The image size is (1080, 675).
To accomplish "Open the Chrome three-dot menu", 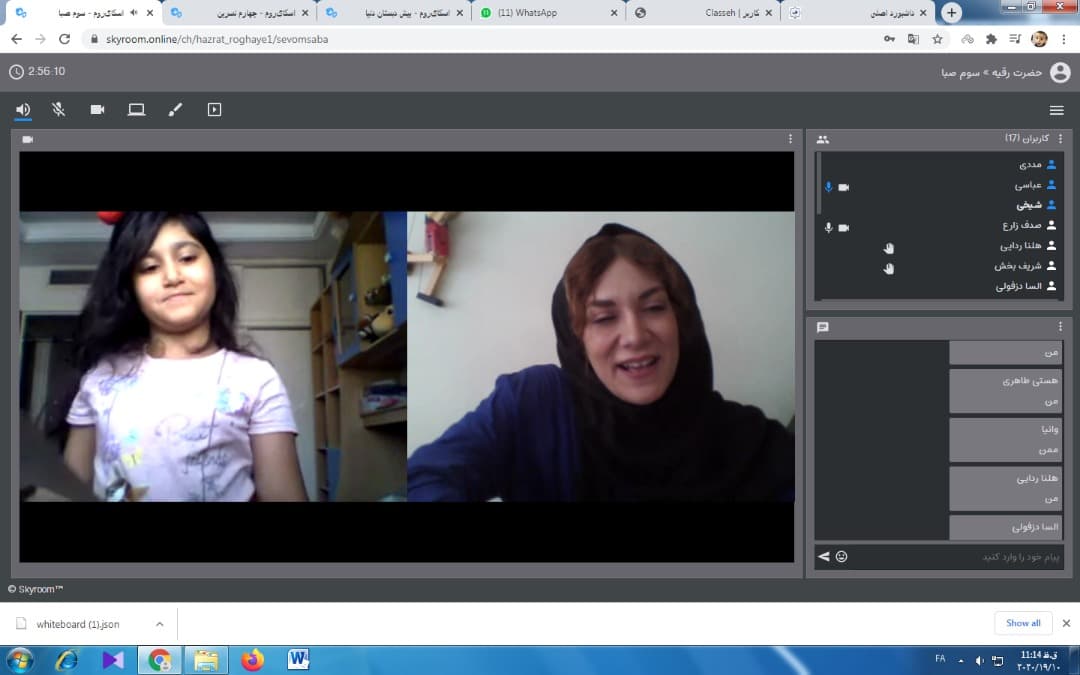I will [x=1064, y=39].
